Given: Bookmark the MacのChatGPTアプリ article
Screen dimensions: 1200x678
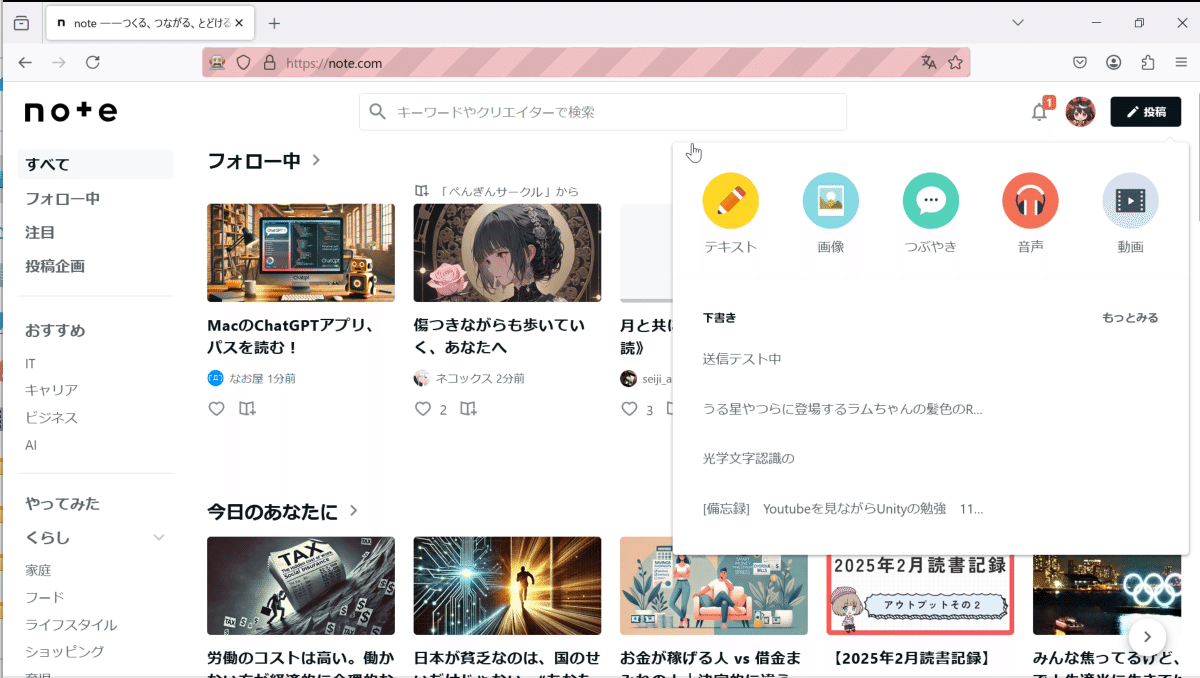Looking at the screenshot, I should [247, 408].
